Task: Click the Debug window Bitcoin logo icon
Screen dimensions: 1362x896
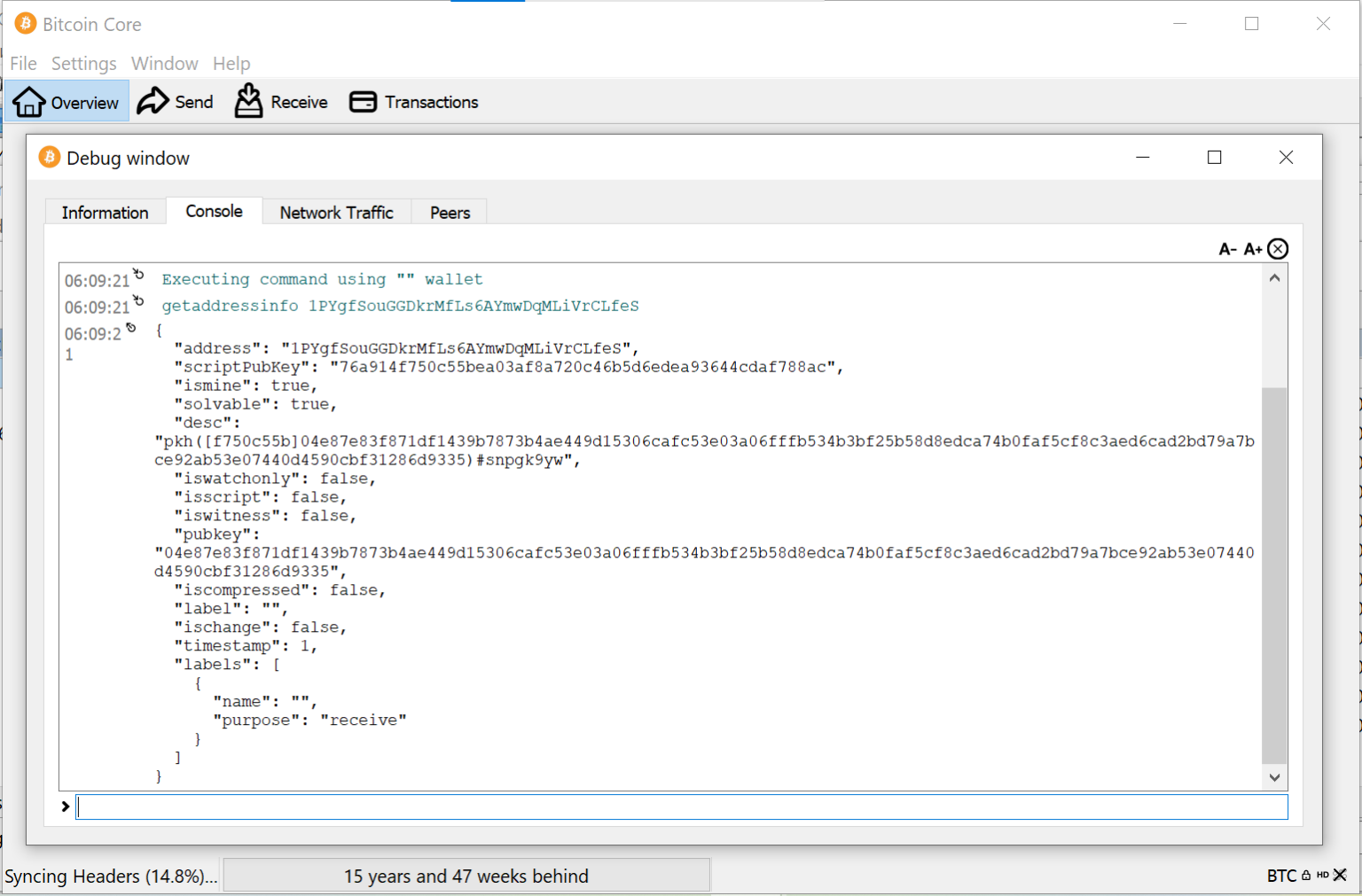Action: tap(50, 158)
